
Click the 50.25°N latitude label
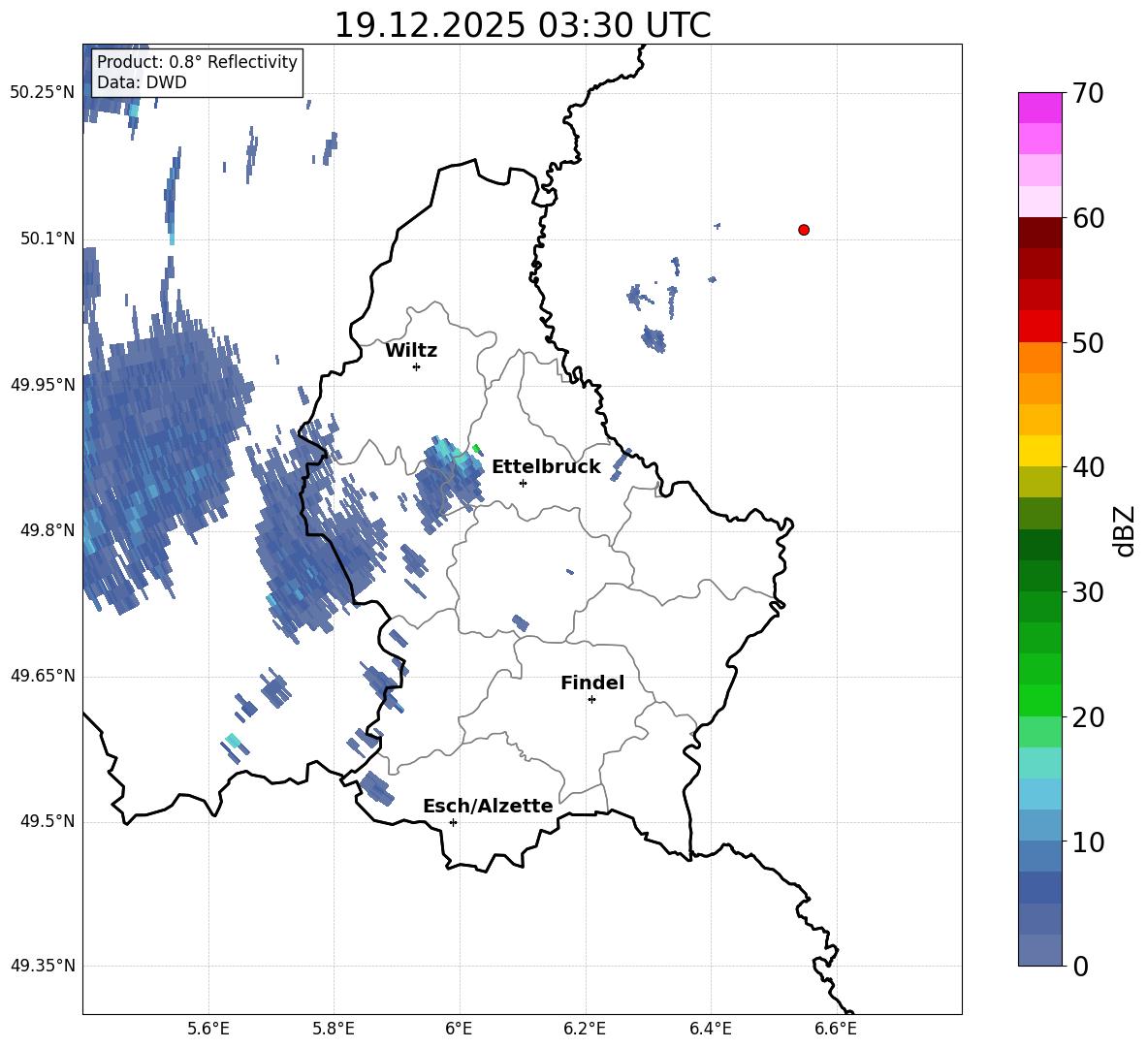click(x=43, y=93)
